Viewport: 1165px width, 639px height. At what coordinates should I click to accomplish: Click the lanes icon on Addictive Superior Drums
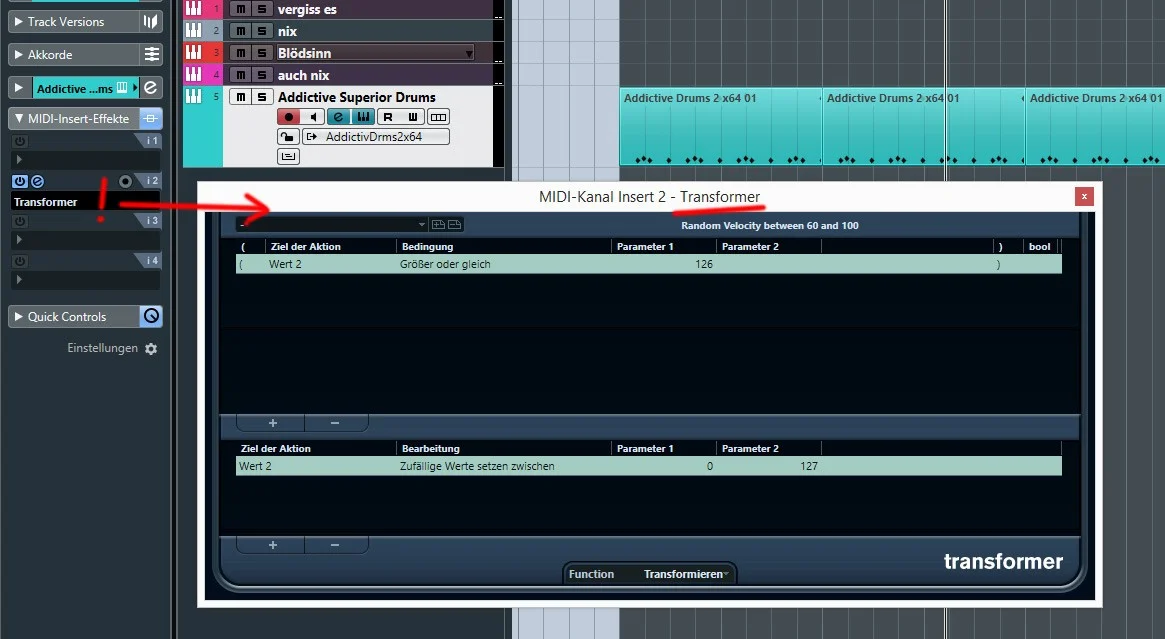tap(438, 117)
